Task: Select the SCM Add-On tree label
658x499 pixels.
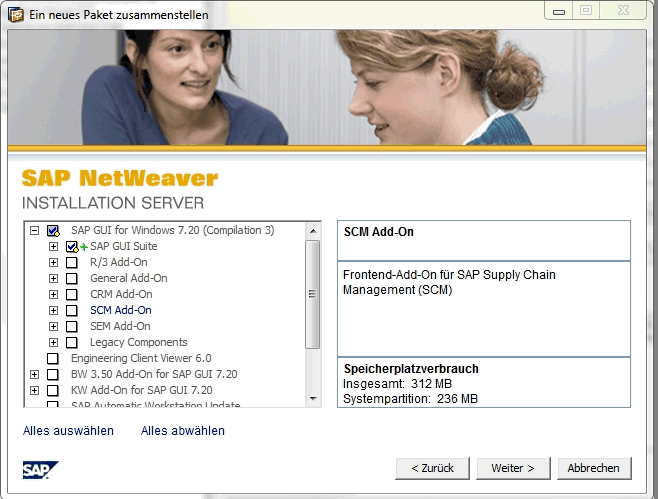Action: 121,310
